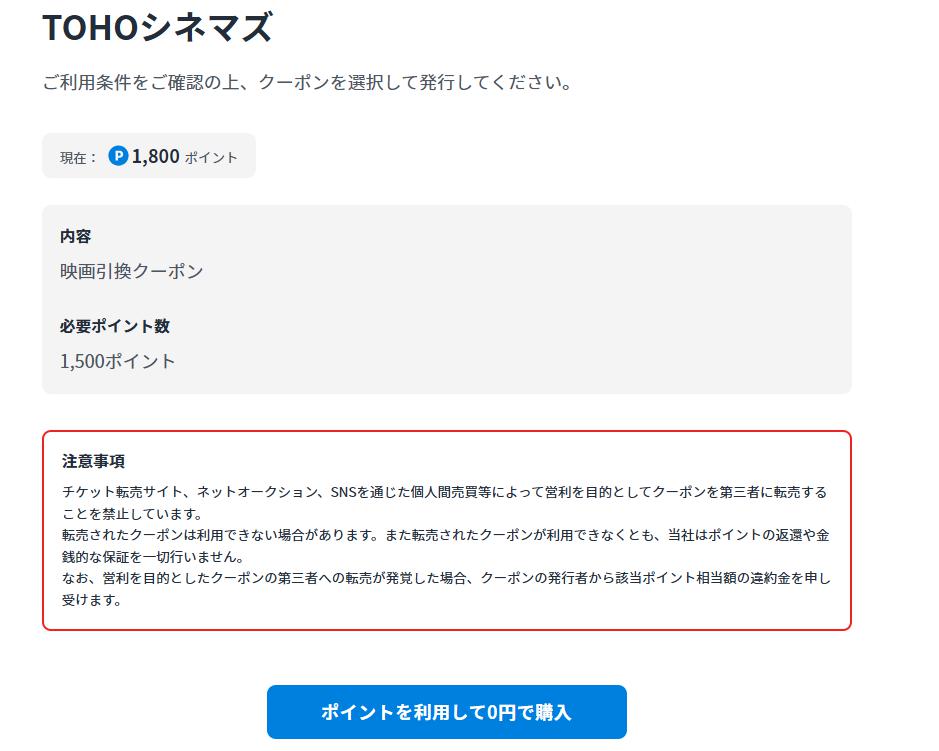The height and width of the screenshot is (751, 939).
Task: Click the red-bordered notice box
Action: [x=447, y=531]
